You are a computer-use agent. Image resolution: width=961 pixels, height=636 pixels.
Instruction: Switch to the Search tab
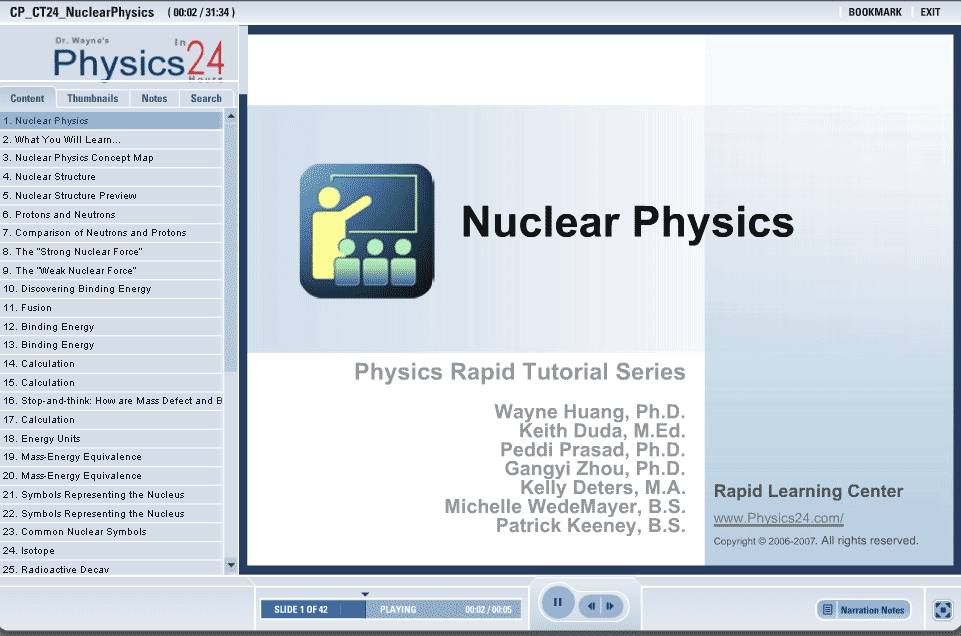pyautogui.click(x=206, y=98)
